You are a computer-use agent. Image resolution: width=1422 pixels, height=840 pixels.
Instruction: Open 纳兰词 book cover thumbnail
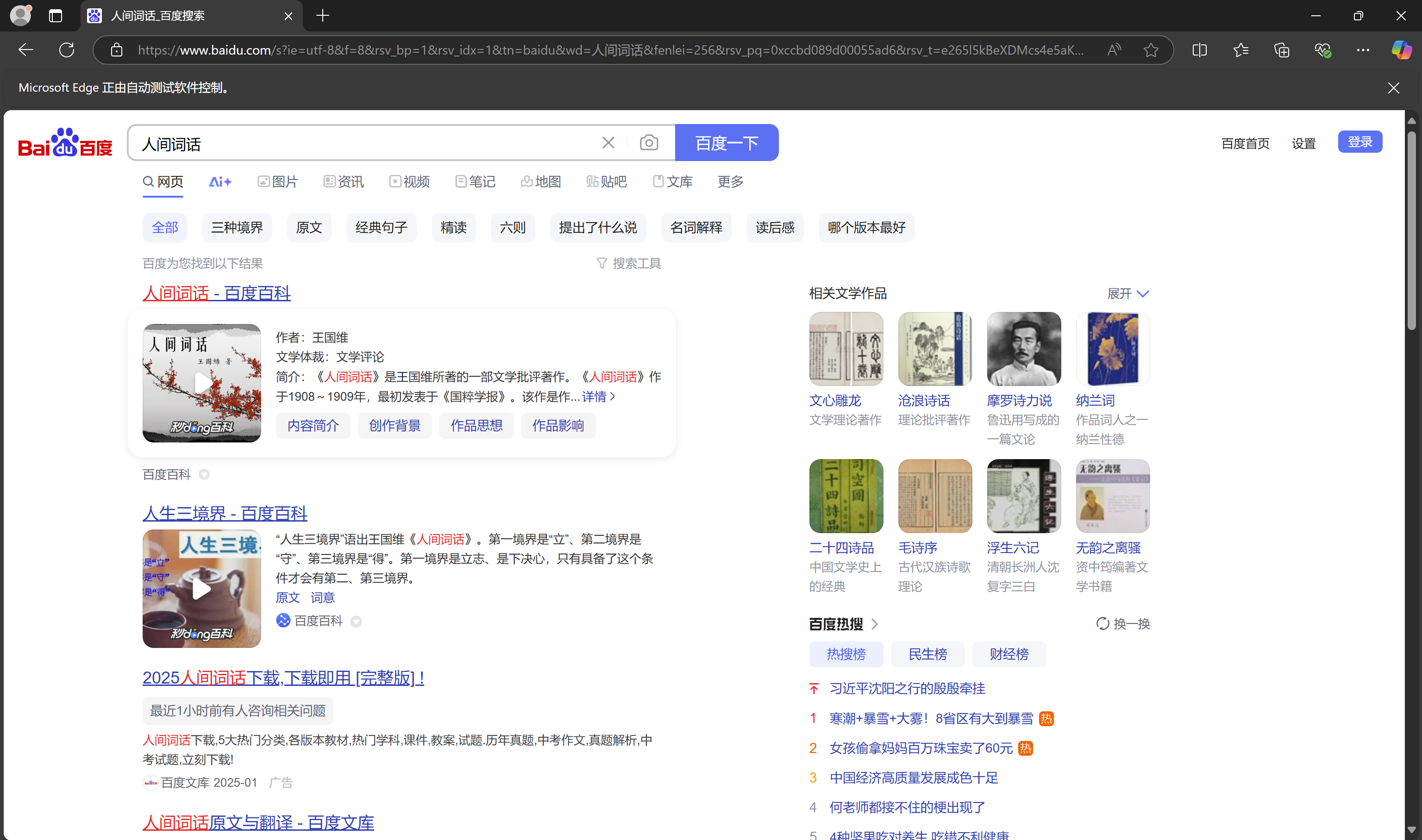(1113, 348)
